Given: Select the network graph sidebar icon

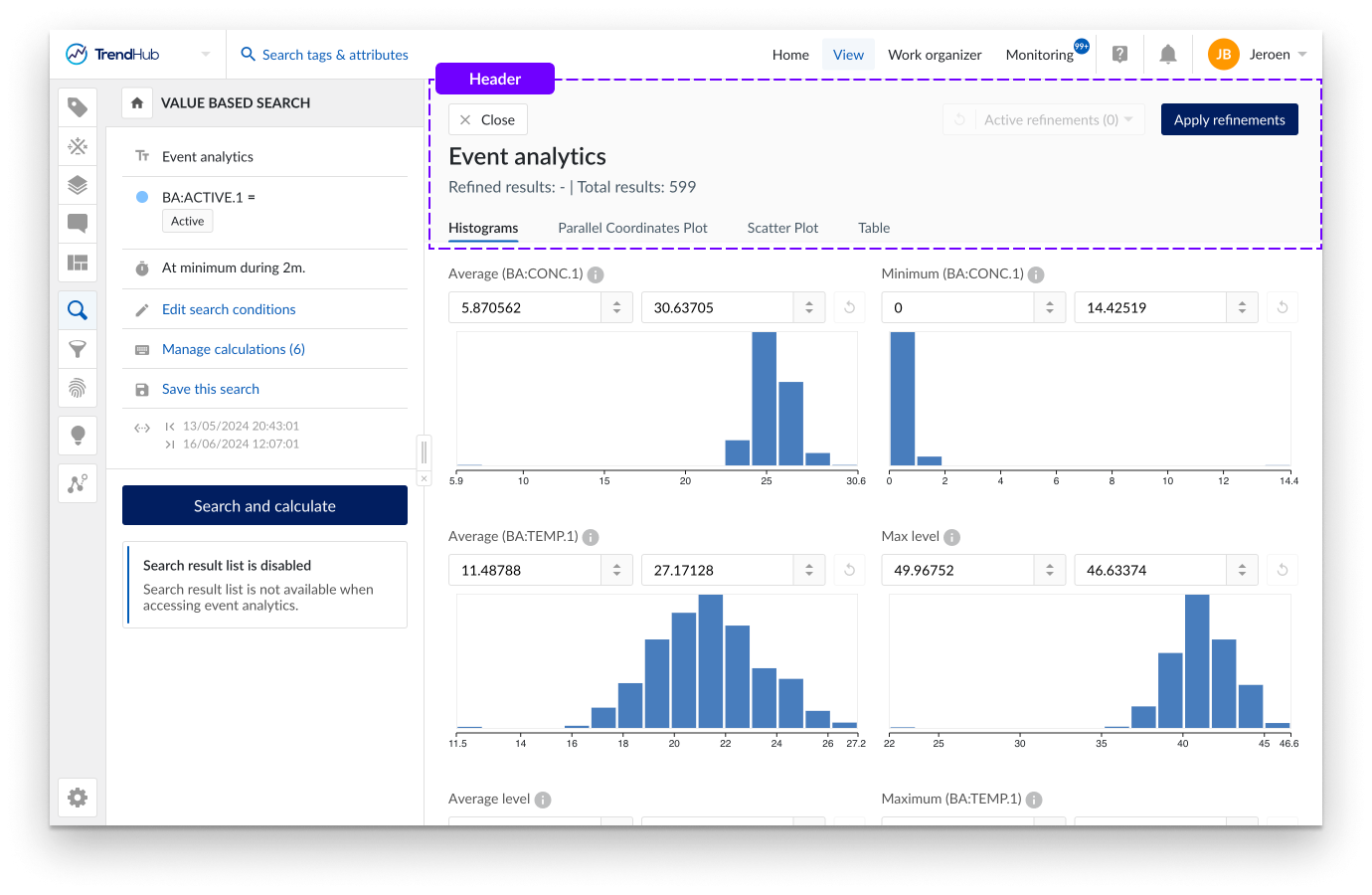Looking at the screenshot, I should click(78, 483).
